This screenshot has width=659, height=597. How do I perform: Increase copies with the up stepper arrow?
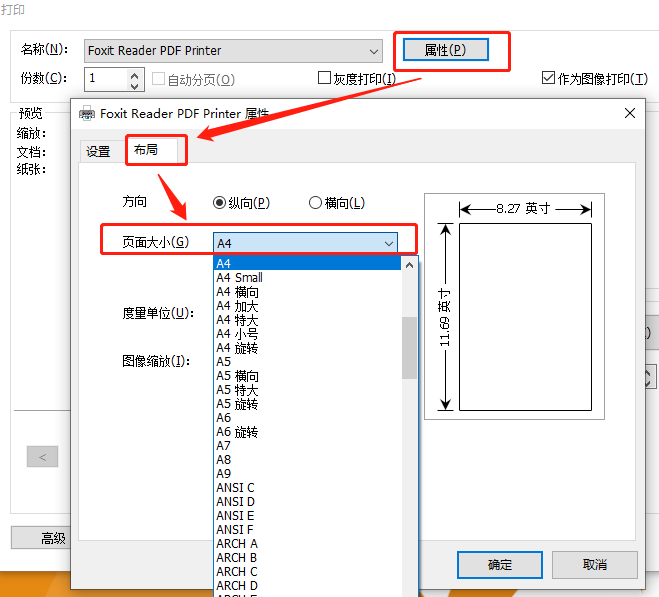tap(134, 75)
